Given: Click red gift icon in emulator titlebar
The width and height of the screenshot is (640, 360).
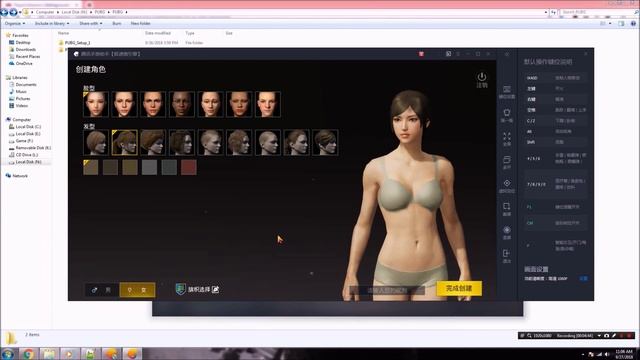Looking at the screenshot, I should pyautogui.click(x=421, y=54).
